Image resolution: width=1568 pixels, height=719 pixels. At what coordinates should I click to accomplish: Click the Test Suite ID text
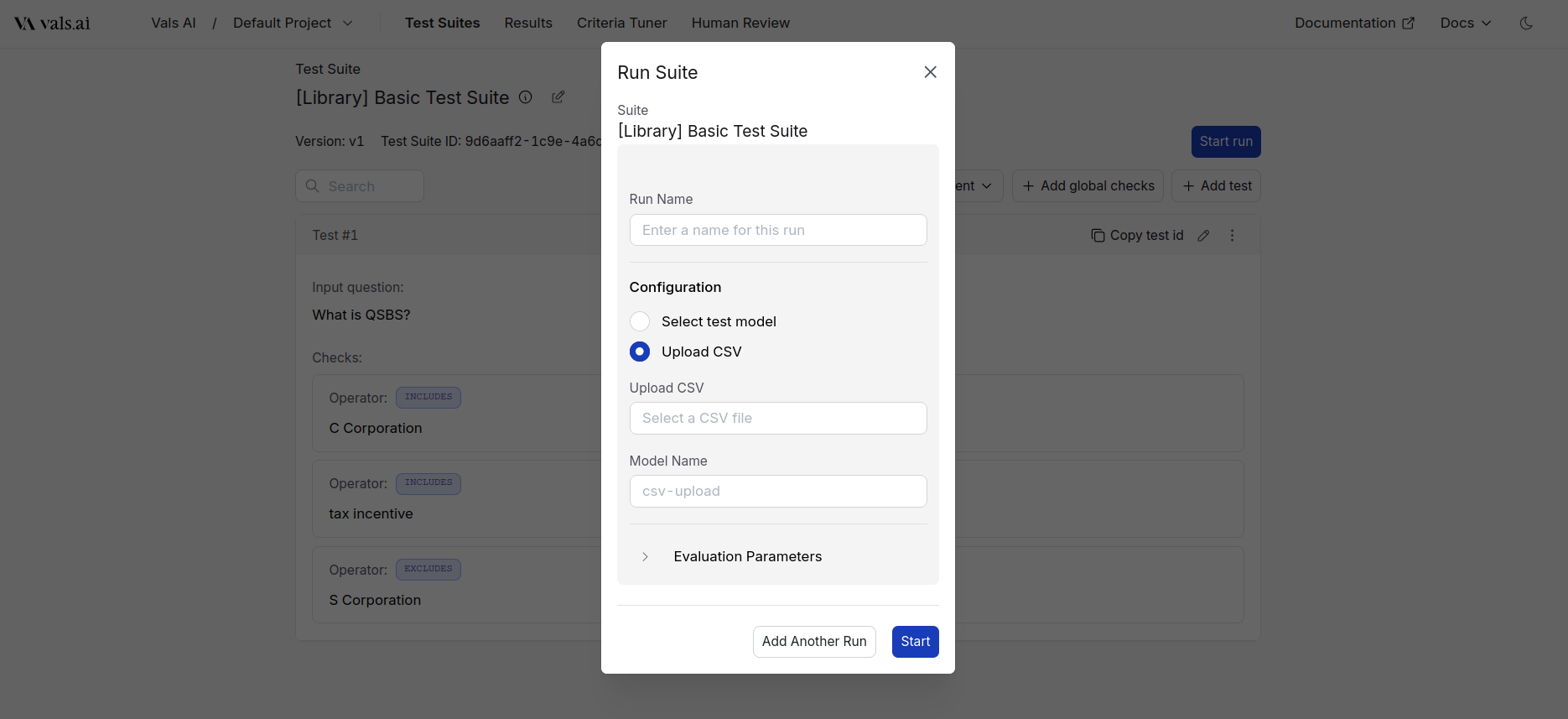491,142
